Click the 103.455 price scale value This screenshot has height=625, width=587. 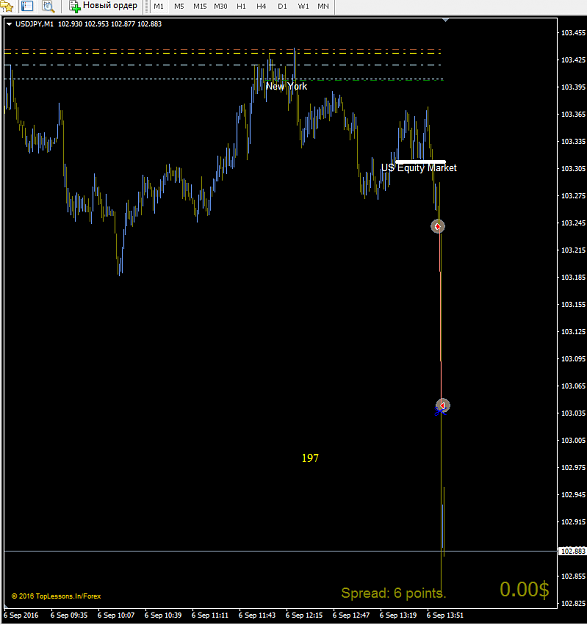(573, 33)
